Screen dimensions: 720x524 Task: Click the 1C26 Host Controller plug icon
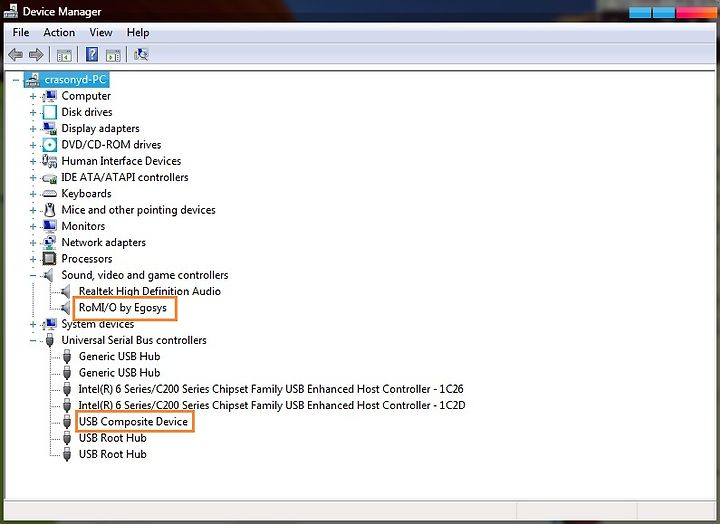pos(67,389)
